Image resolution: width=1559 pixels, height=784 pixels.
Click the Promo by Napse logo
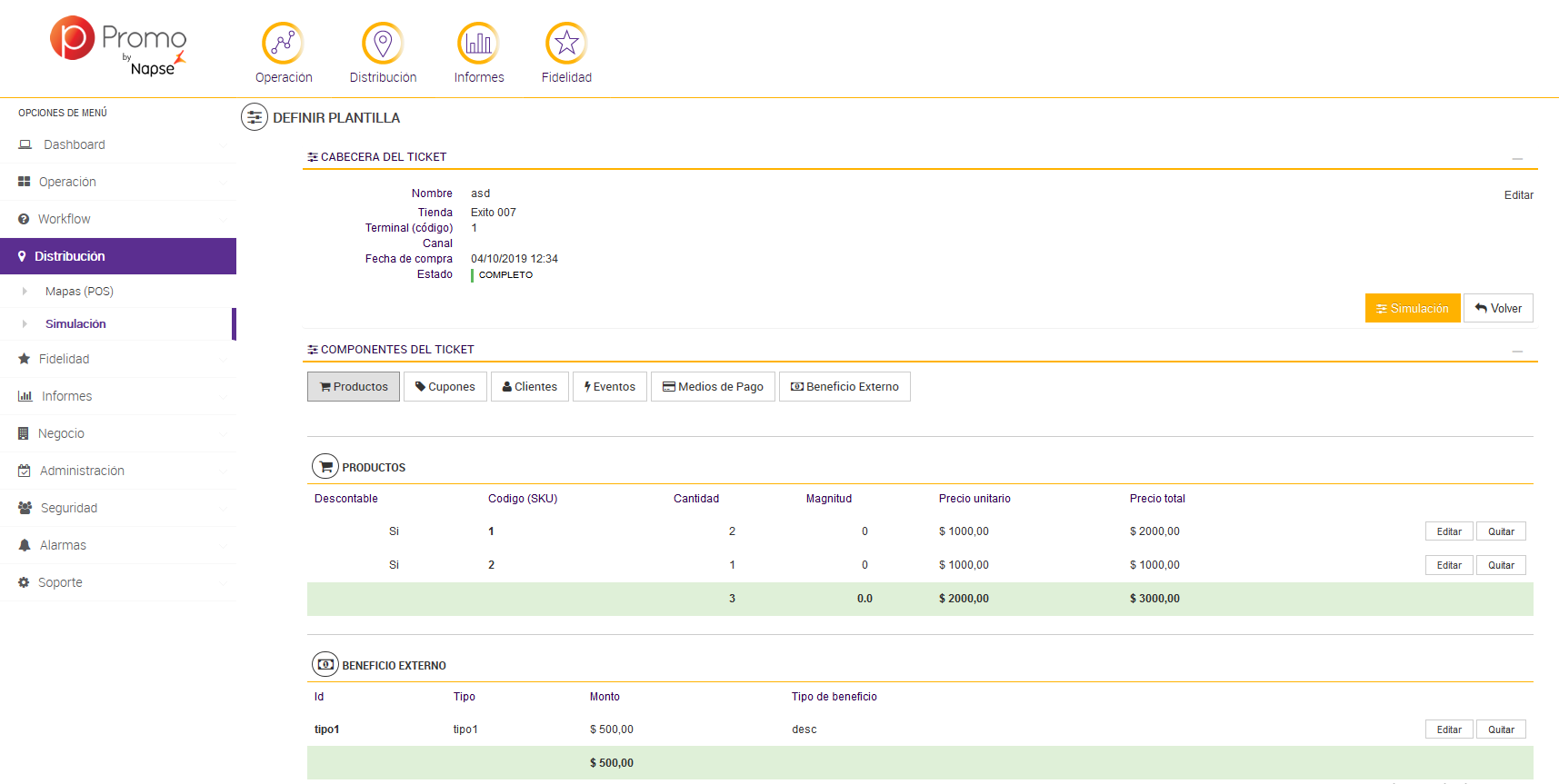point(118,45)
